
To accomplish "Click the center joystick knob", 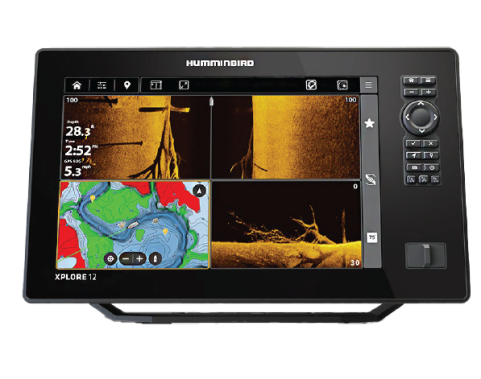I will pos(421,117).
